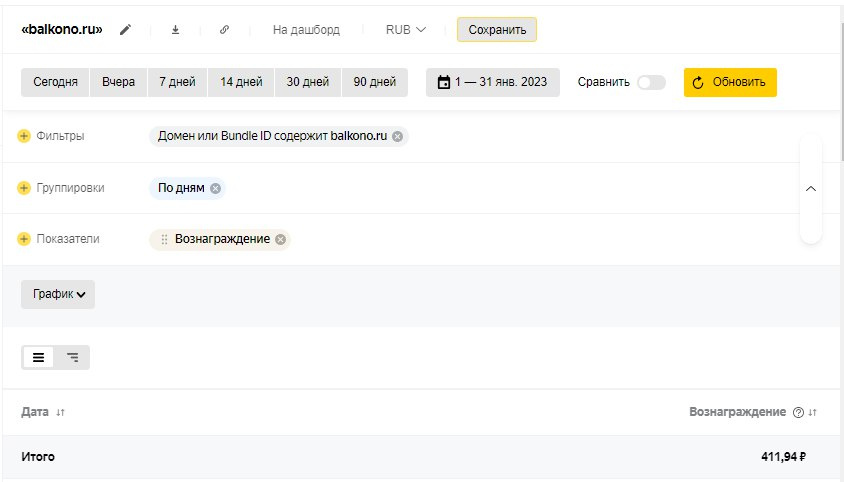The height and width of the screenshot is (482, 844).
Task: Switch to tree table view icon
Action: [72, 357]
